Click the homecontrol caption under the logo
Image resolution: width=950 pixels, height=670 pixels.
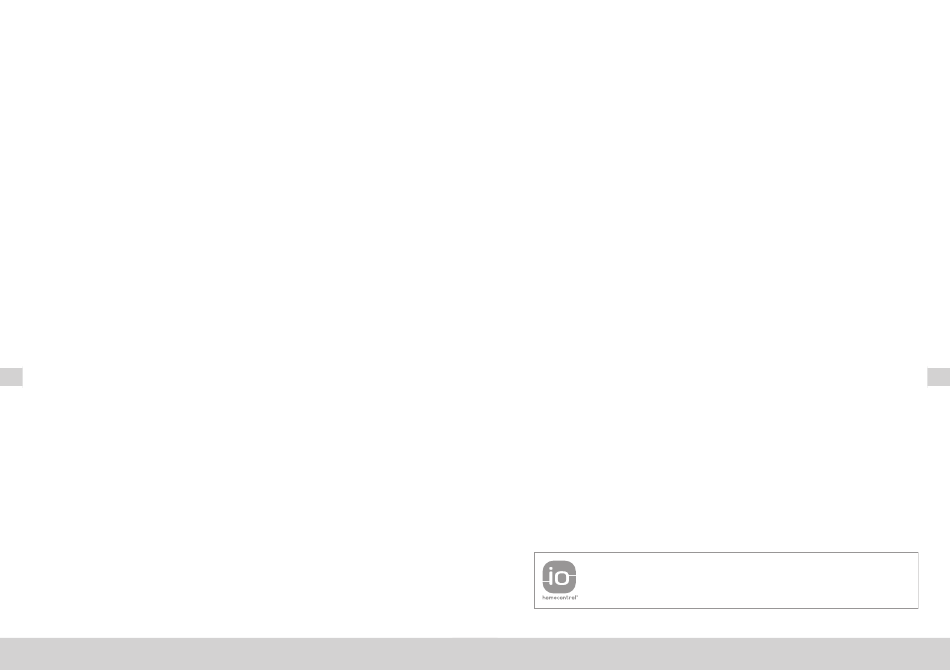point(560,597)
